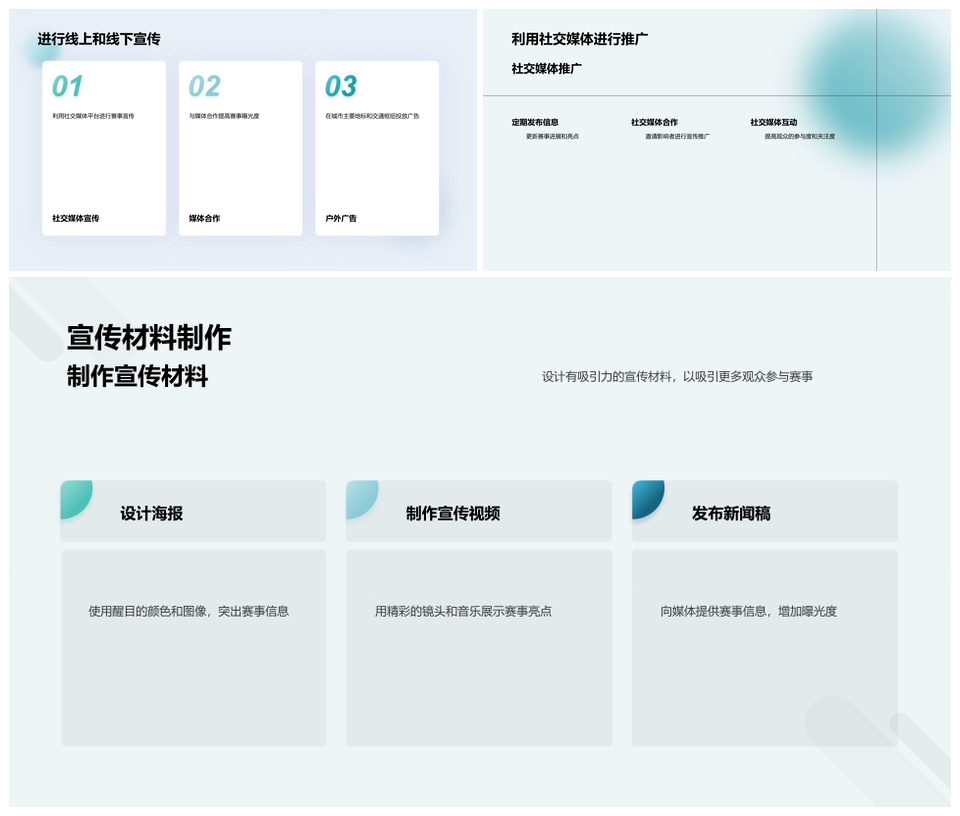Select the 设计海报 header label
960x816 pixels.
coord(151,513)
